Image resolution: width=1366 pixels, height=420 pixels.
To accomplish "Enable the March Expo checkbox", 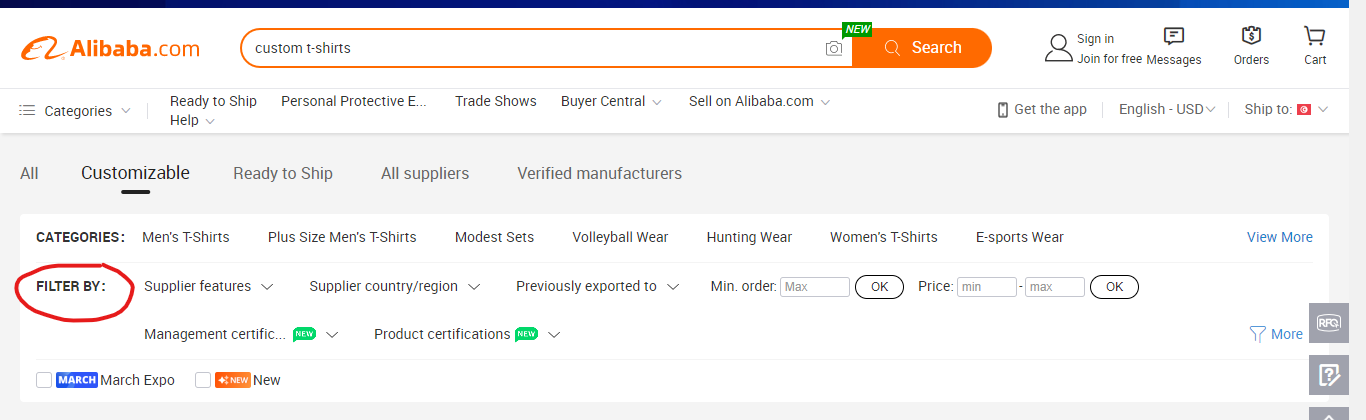I will (x=44, y=380).
